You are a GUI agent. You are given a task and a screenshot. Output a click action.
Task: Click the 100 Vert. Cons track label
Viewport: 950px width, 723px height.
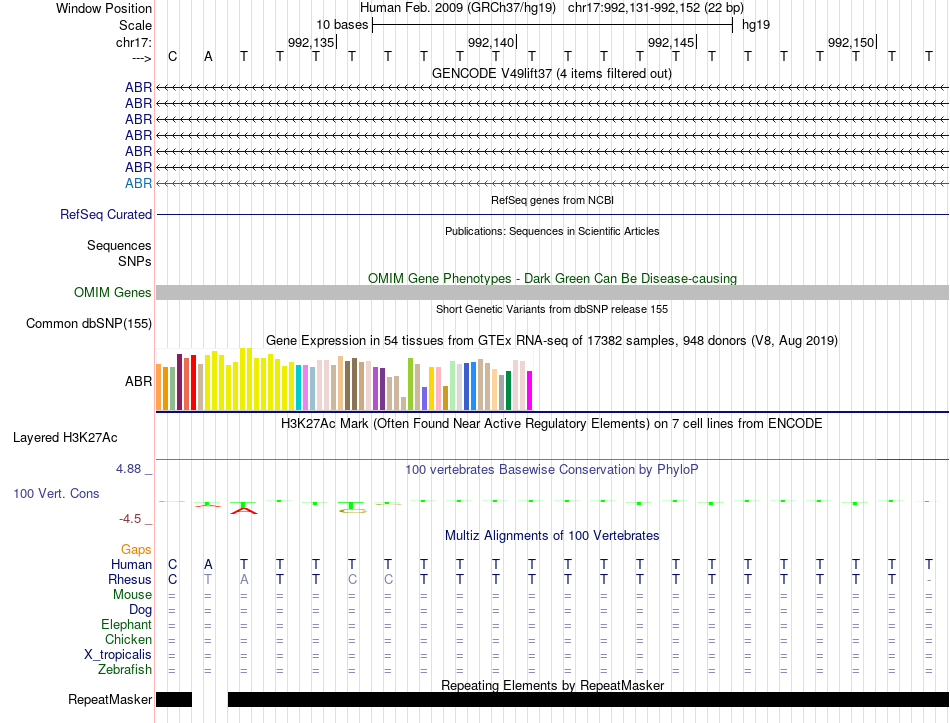56,493
